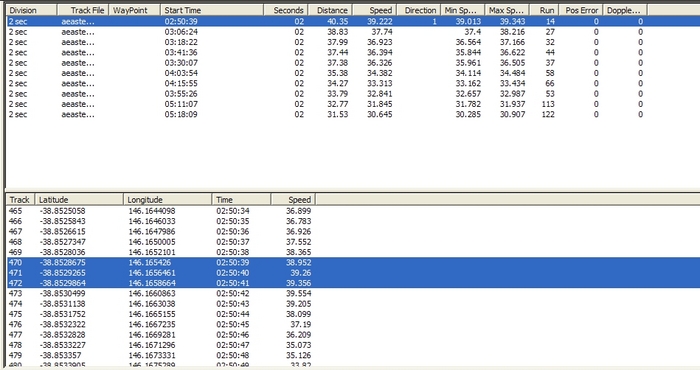Select track point 468
Screen dimensions: 700x370
click(353, 241)
